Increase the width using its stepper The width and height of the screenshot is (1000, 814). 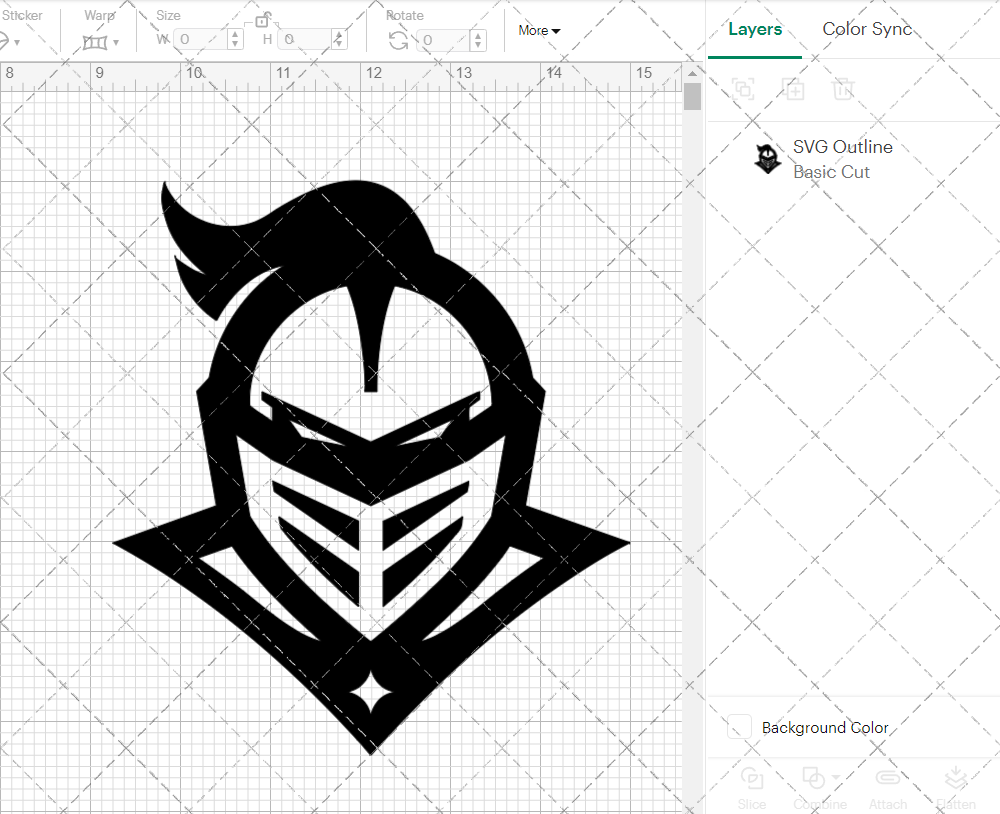point(235,35)
